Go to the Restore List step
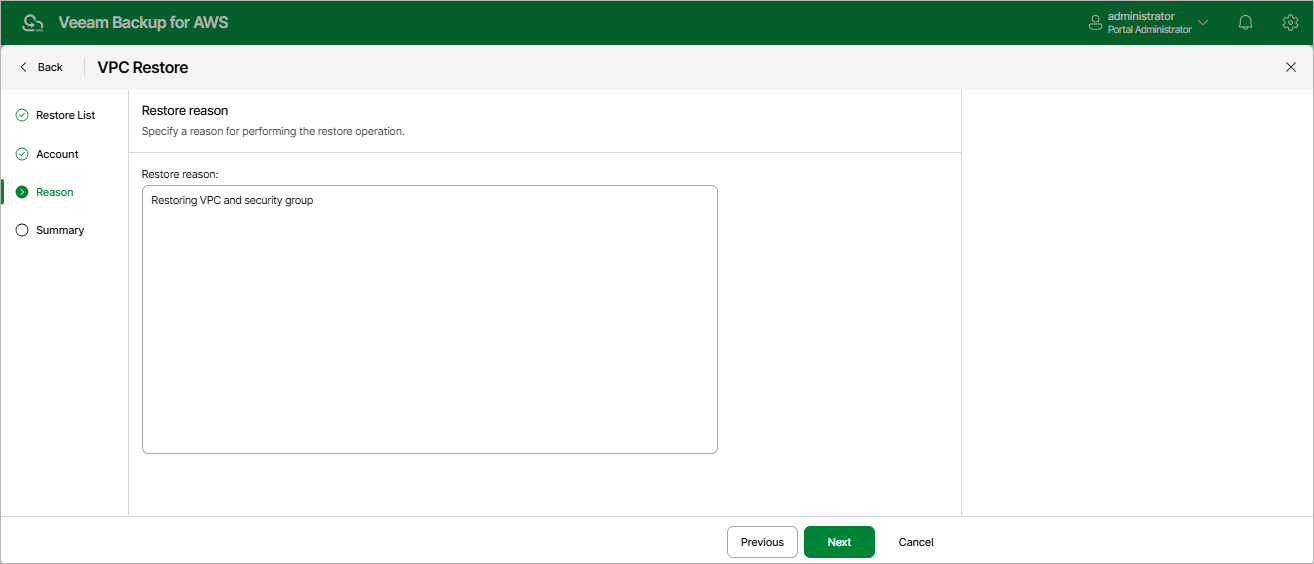 tap(65, 115)
